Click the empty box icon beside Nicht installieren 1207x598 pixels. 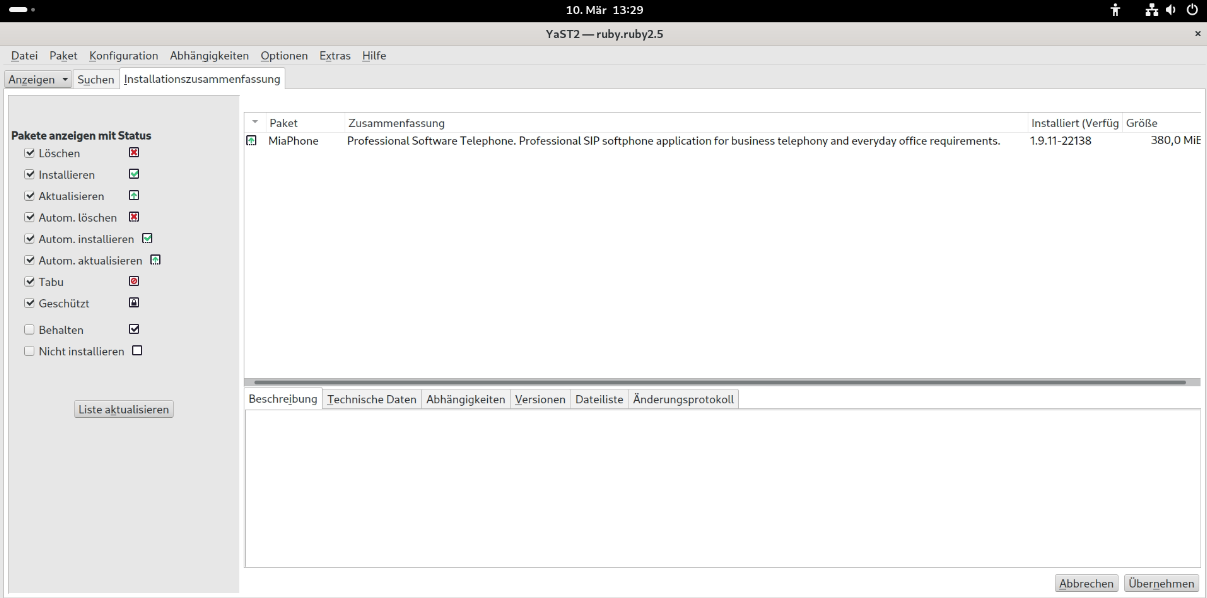pos(138,351)
